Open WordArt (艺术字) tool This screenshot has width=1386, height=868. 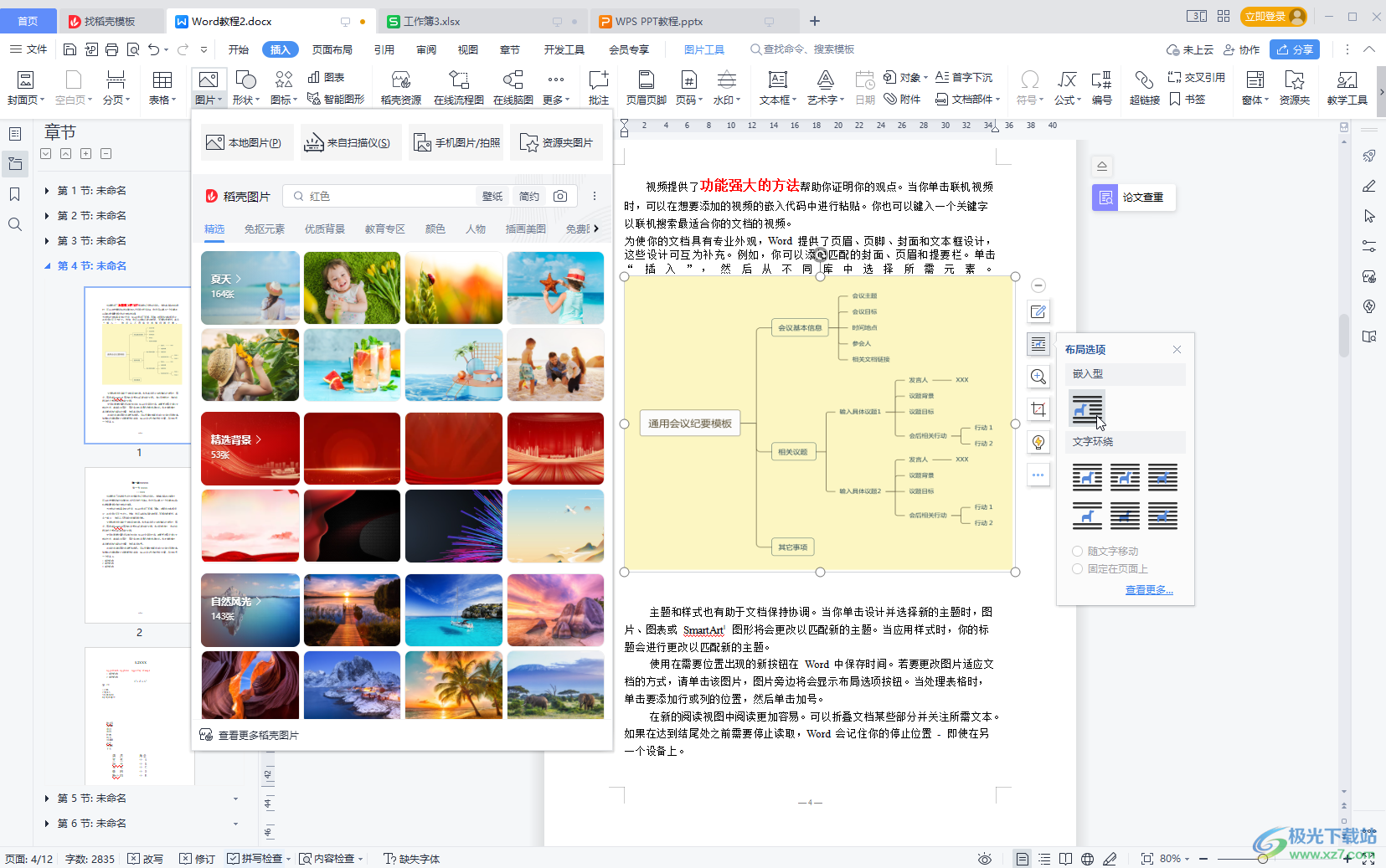point(825,88)
